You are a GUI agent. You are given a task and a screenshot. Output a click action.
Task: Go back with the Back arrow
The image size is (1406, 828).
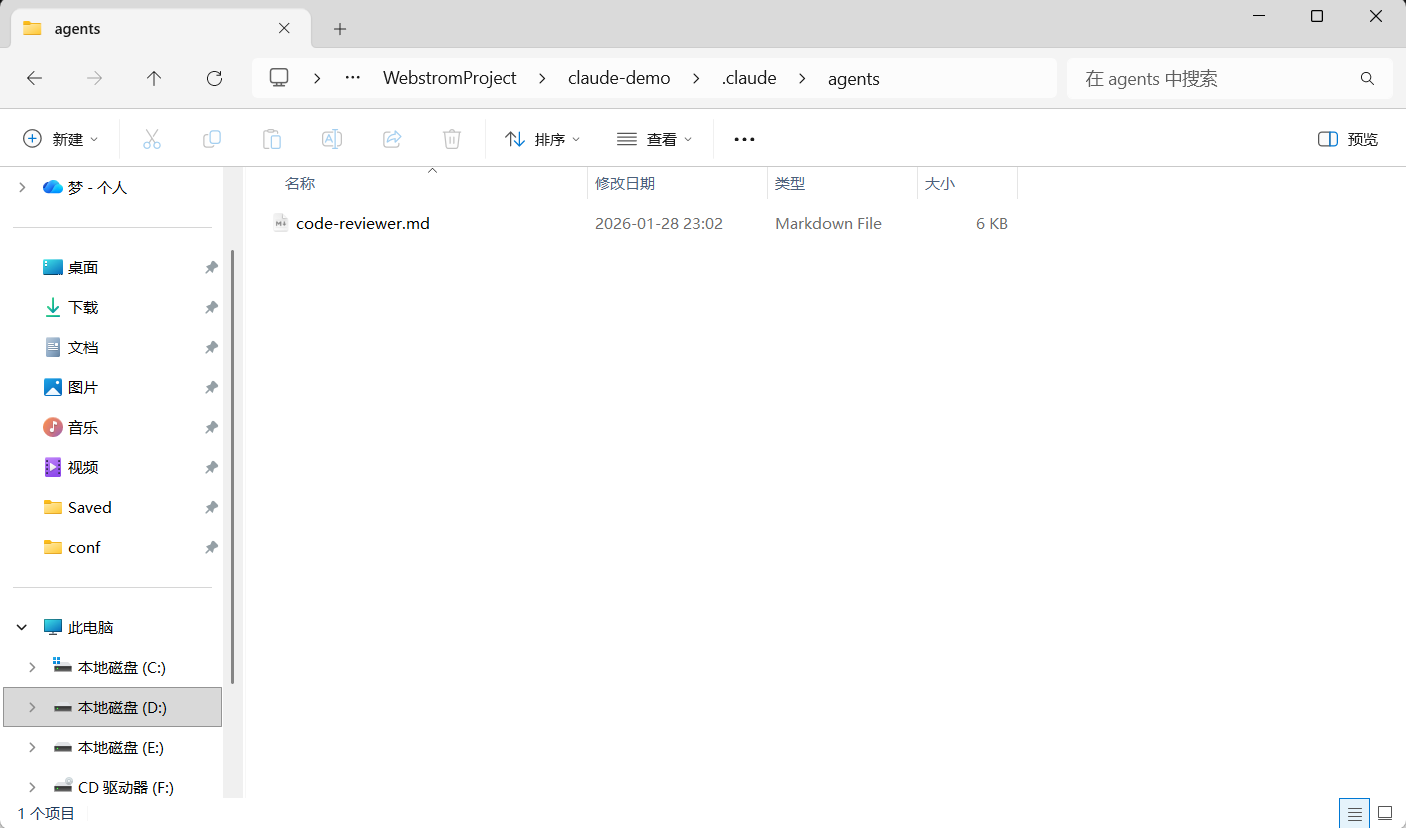(x=34, y=78)
